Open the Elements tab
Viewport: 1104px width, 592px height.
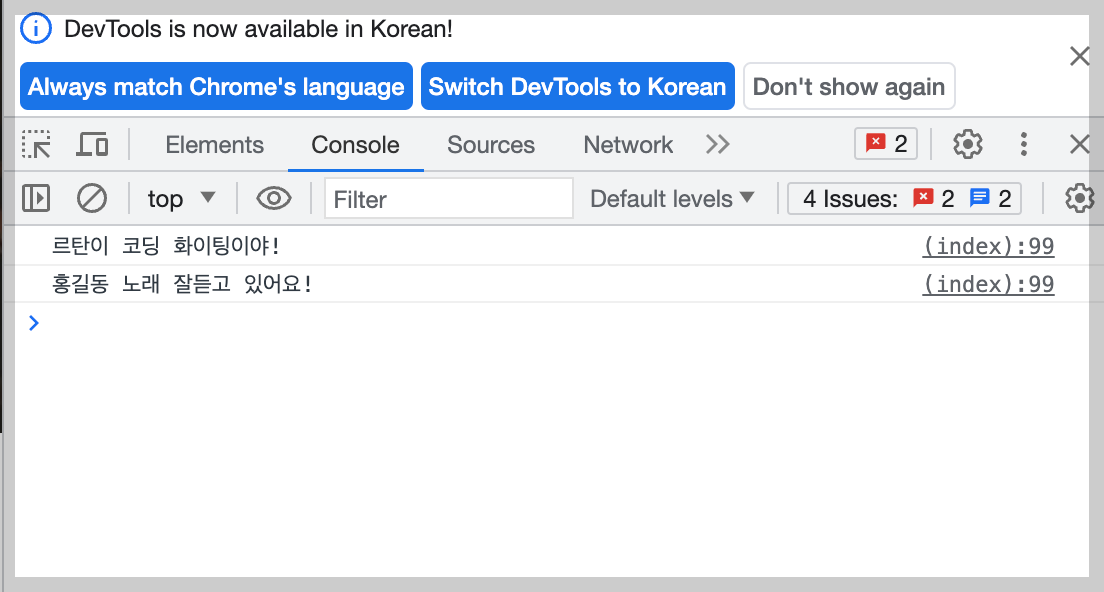(215, 144)
